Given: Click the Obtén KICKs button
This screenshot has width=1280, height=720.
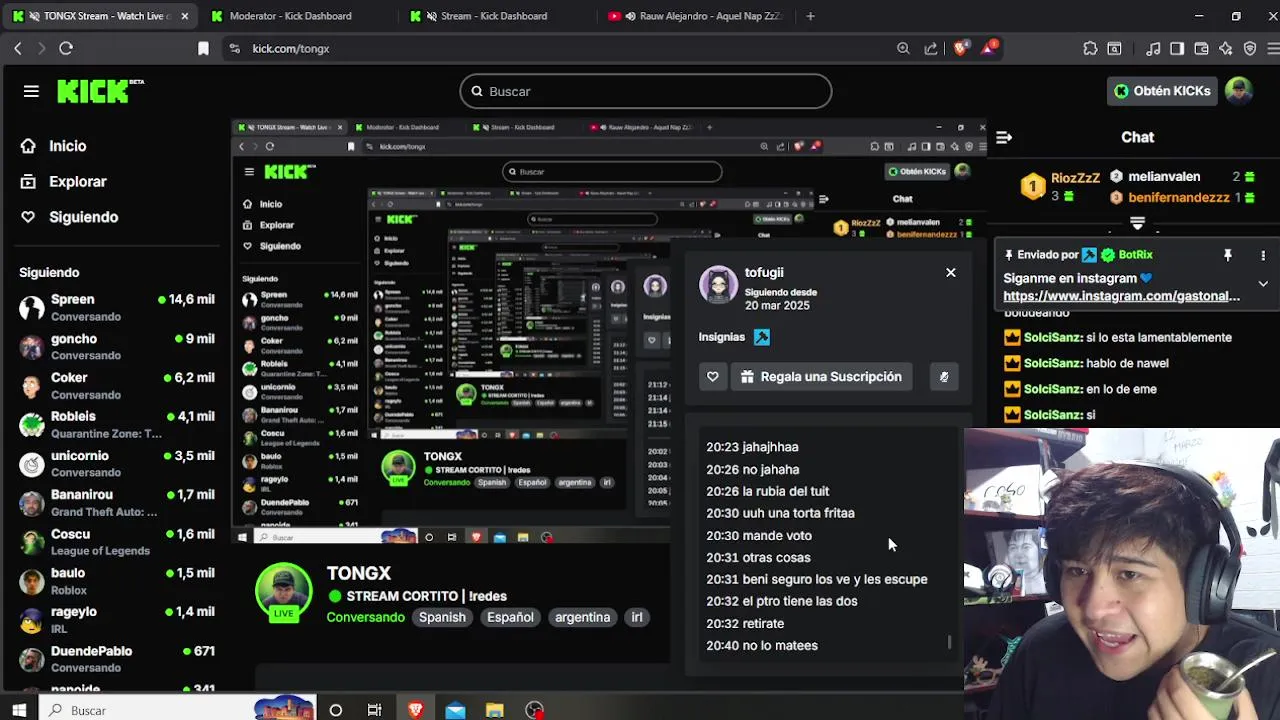Looking at the screenshot, I should pyautogui.click(x=1162, y=91).
